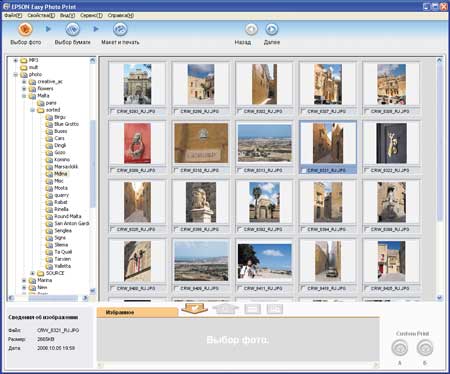Tick checkbox under the stone name plaque photo

click(176, 170)
